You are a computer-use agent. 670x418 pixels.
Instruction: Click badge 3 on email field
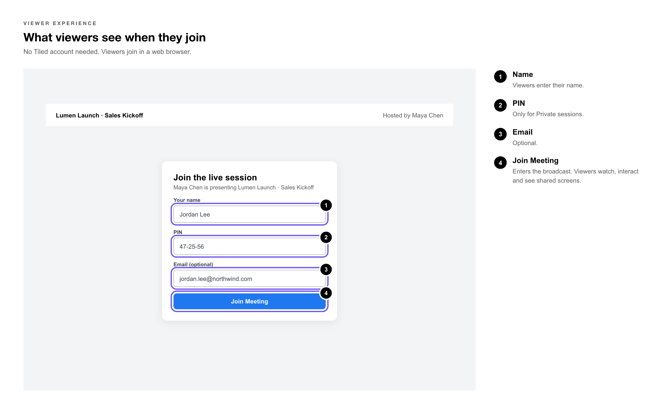326,269
